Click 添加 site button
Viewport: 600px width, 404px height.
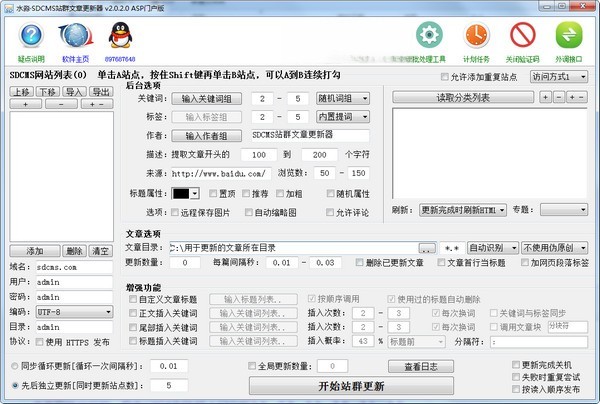(x=35, y=251)
